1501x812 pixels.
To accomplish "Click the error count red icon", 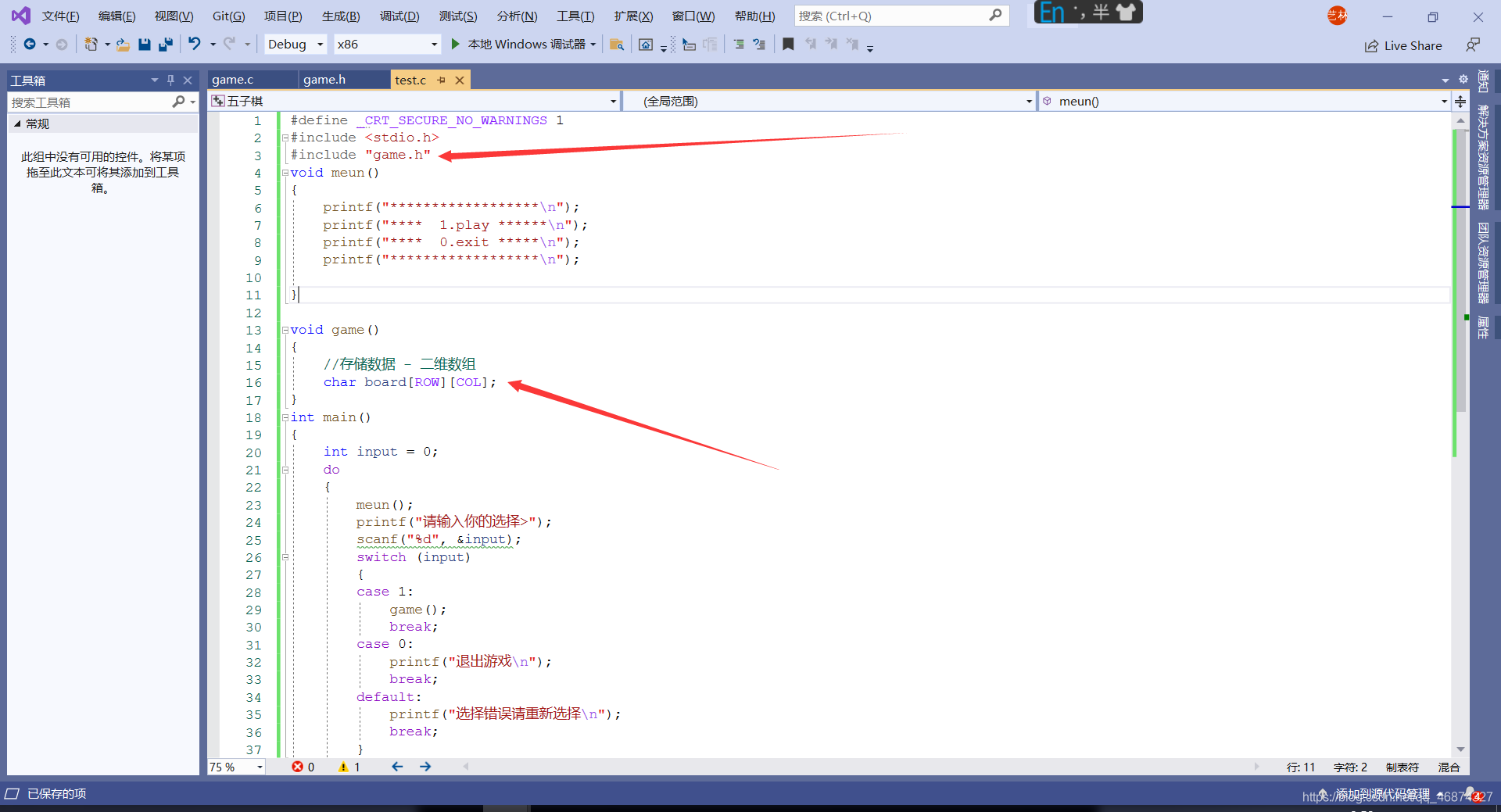I will point(297,767).
